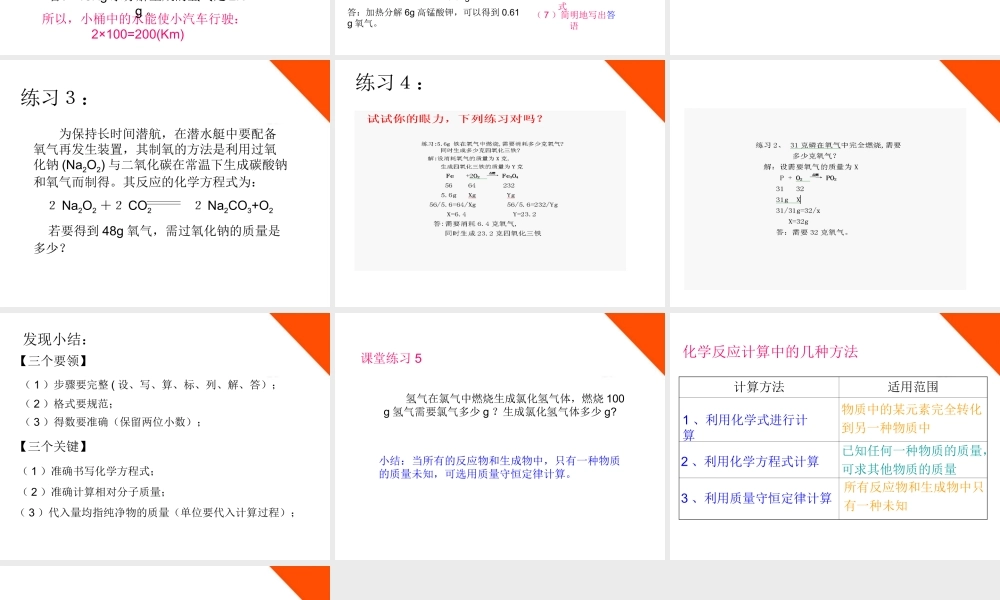This screenshot has height=600, width=1000.
Task: Click the line "(2) 准确计算相对分子质量;"
Action: (94, 492)
